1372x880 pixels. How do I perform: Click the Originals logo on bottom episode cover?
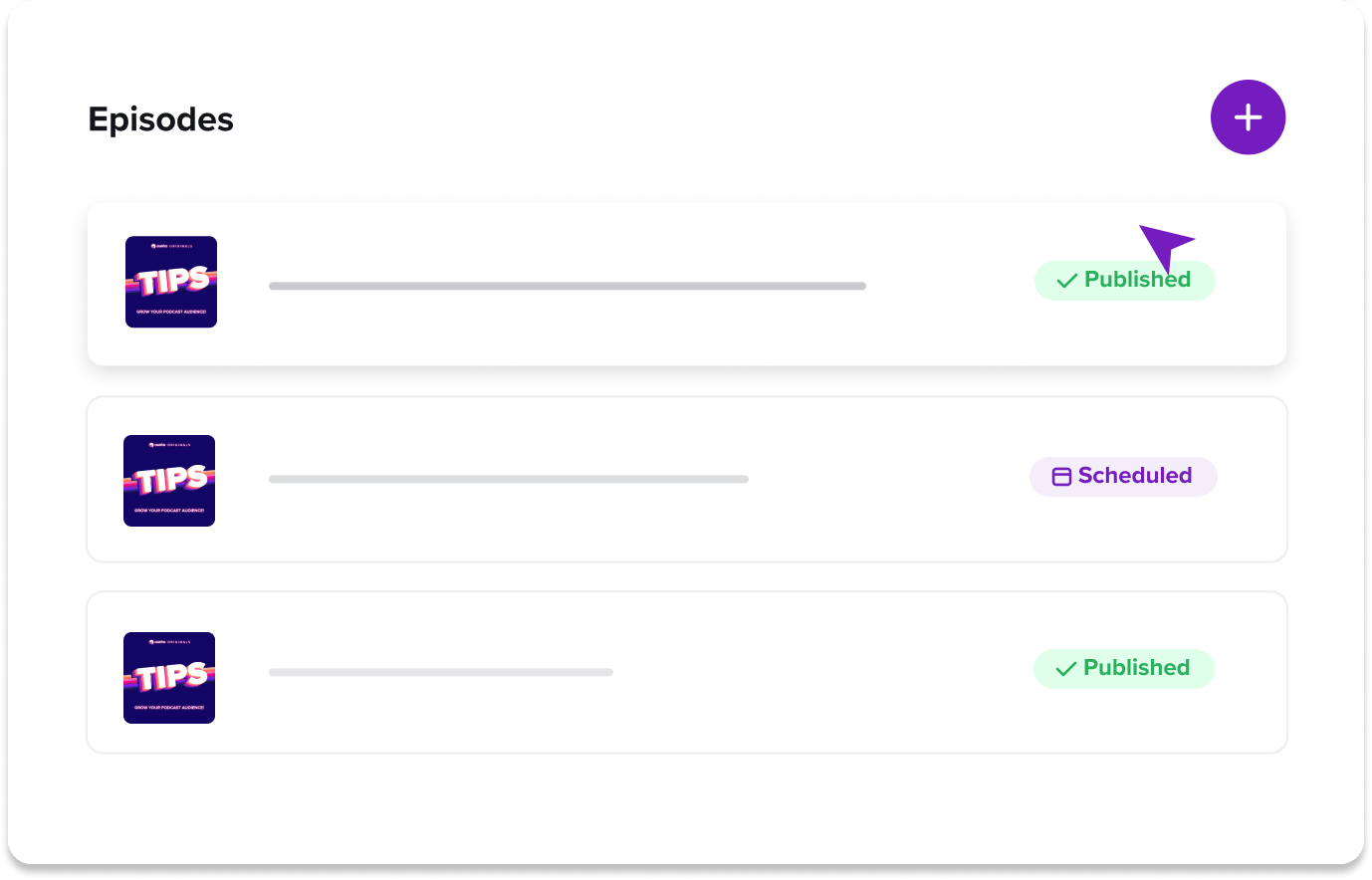(169, 641)
